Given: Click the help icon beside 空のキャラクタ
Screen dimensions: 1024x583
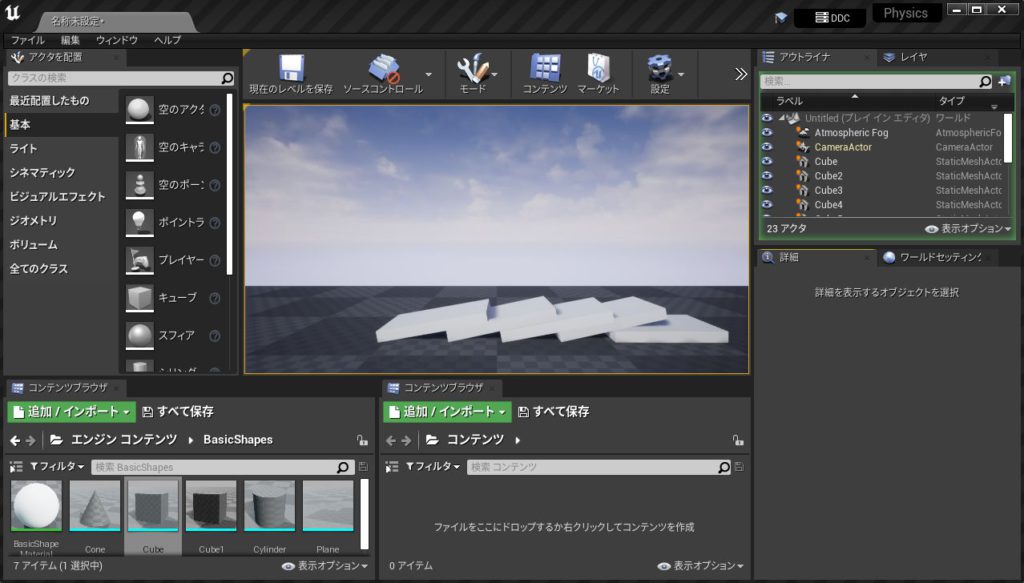Looking at the screenshot, I should point(214,148).
